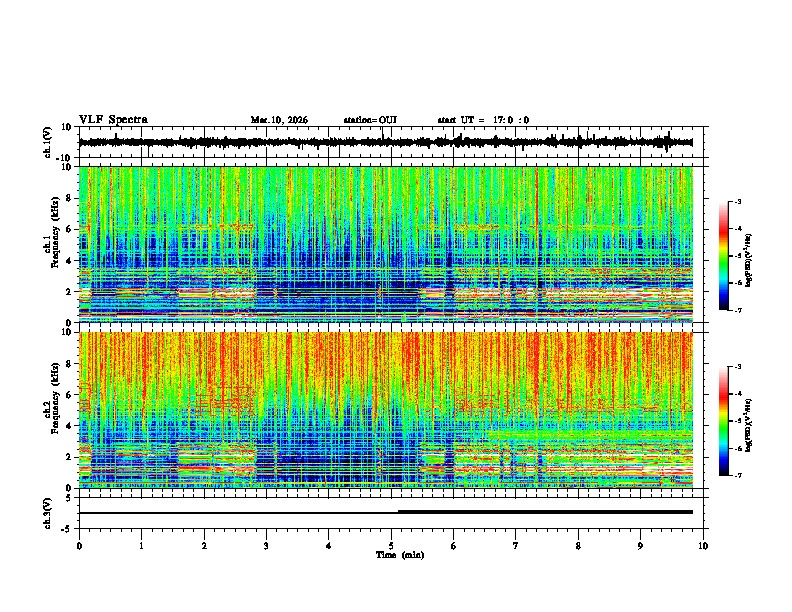The image size is (792, 612).
Task: Click the ch.2 color bar log(PSD) unit label
Action: (749, 426)
